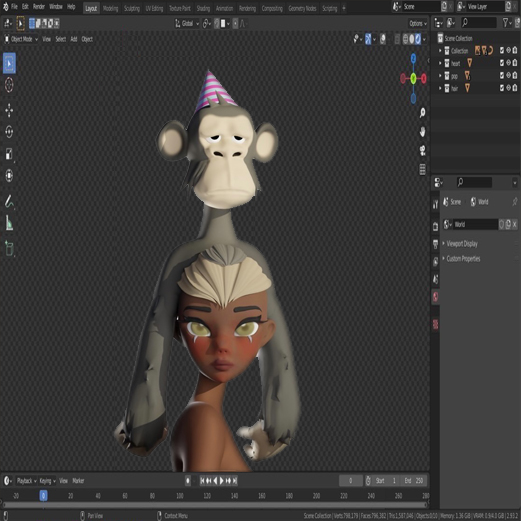Open the World properties tab icon
The image size is (521, 521).
(435, 296)
